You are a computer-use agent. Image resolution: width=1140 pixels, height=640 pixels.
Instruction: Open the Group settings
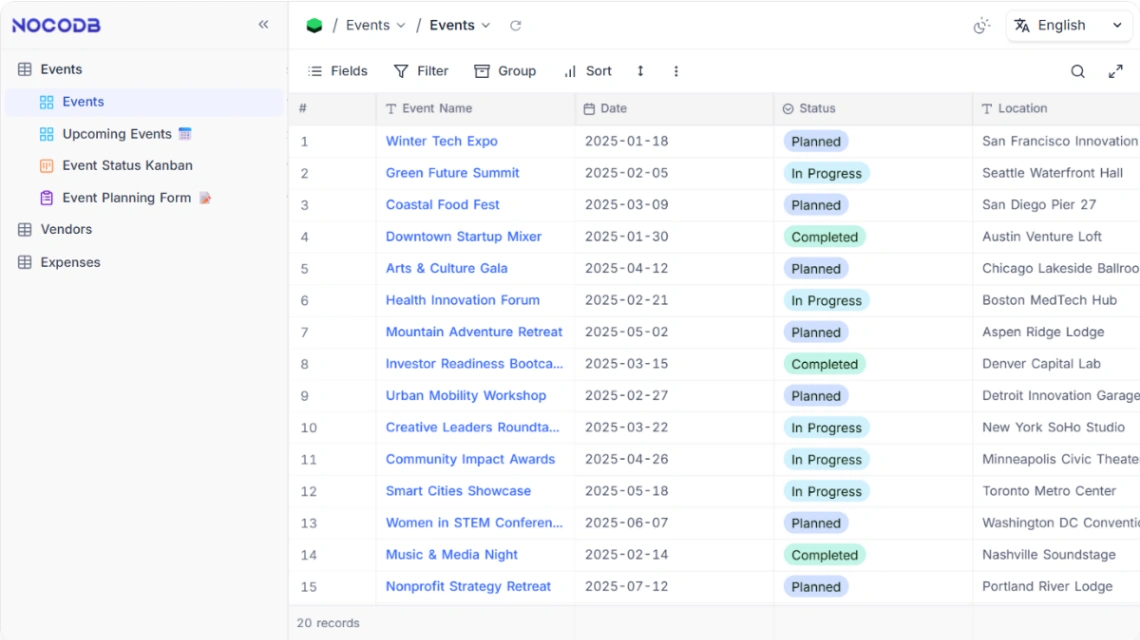[506, 71]
